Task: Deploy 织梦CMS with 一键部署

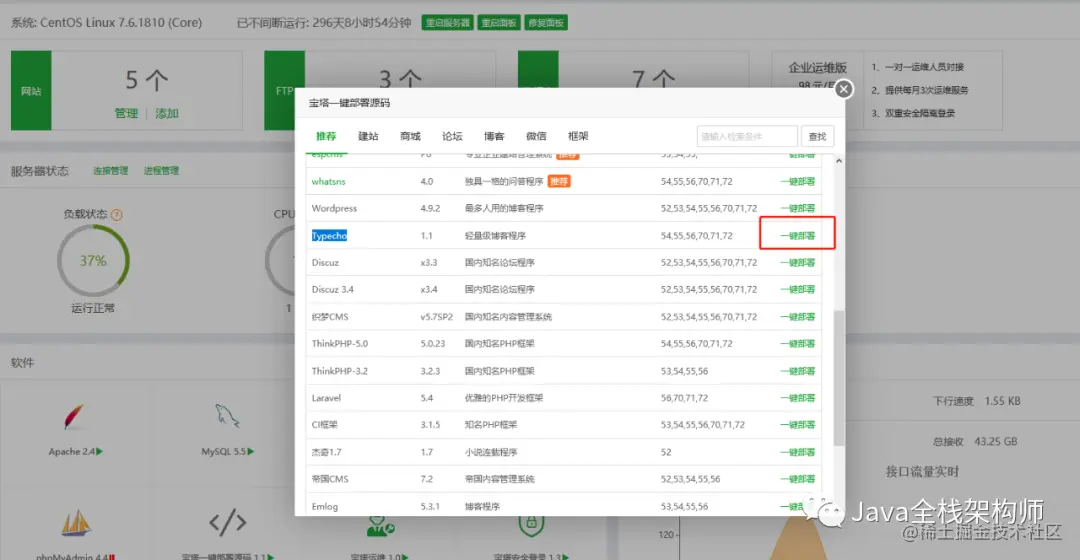Action: click(798, 317)
